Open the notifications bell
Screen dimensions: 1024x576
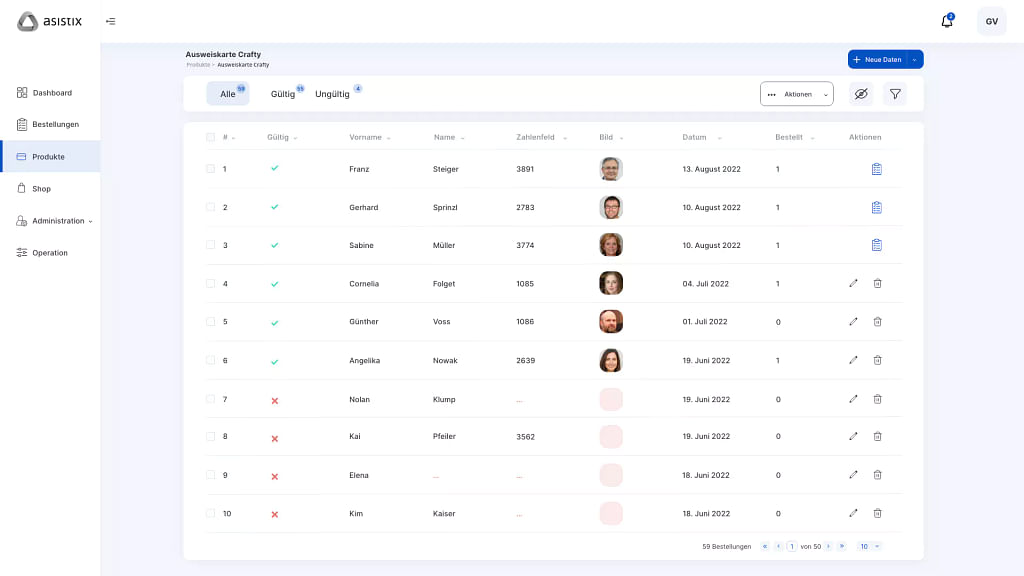[x=946, y=21]
